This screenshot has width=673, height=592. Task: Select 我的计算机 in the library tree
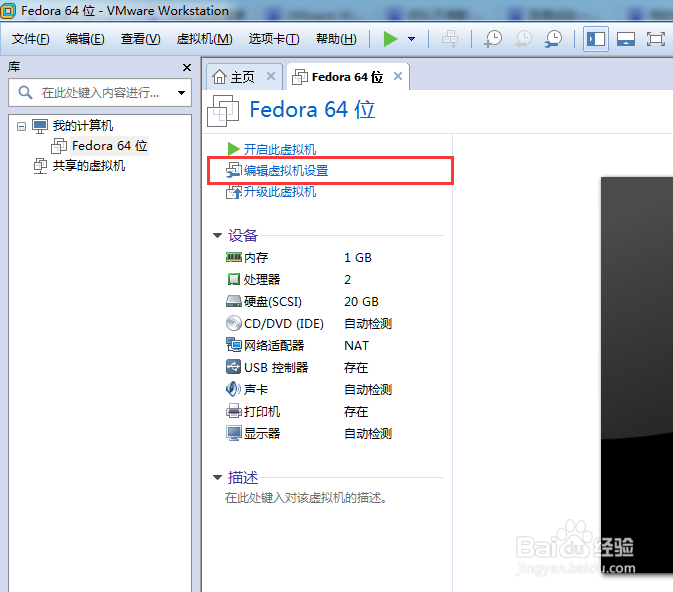tap(83, 126)
